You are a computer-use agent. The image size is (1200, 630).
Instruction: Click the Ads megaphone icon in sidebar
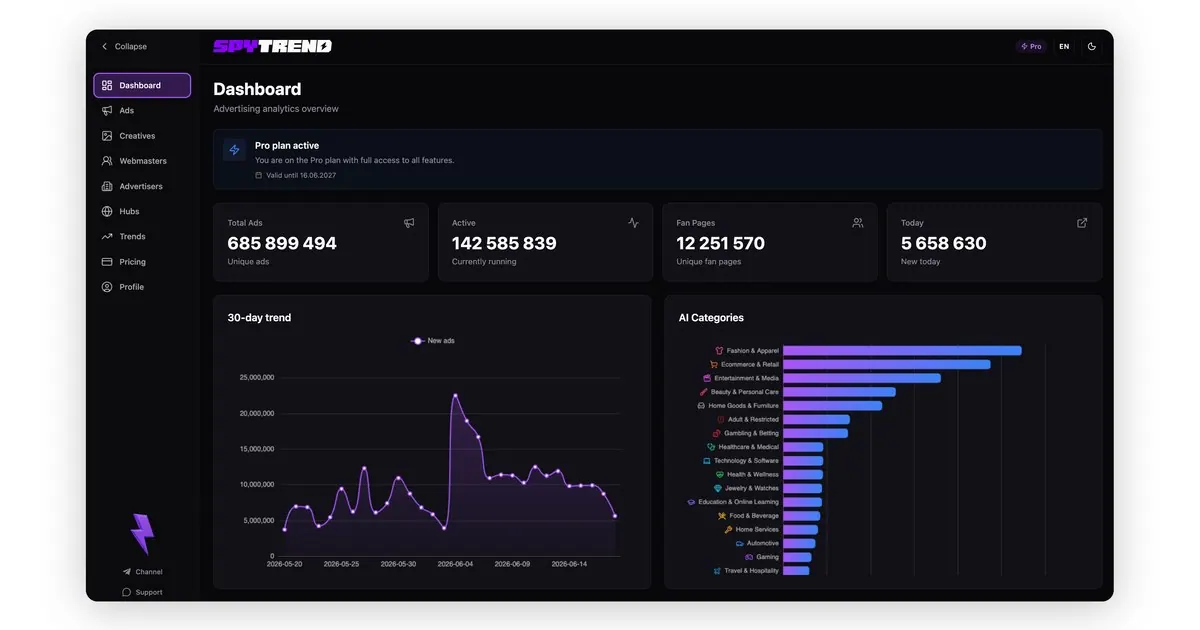(x=107, y=110)
